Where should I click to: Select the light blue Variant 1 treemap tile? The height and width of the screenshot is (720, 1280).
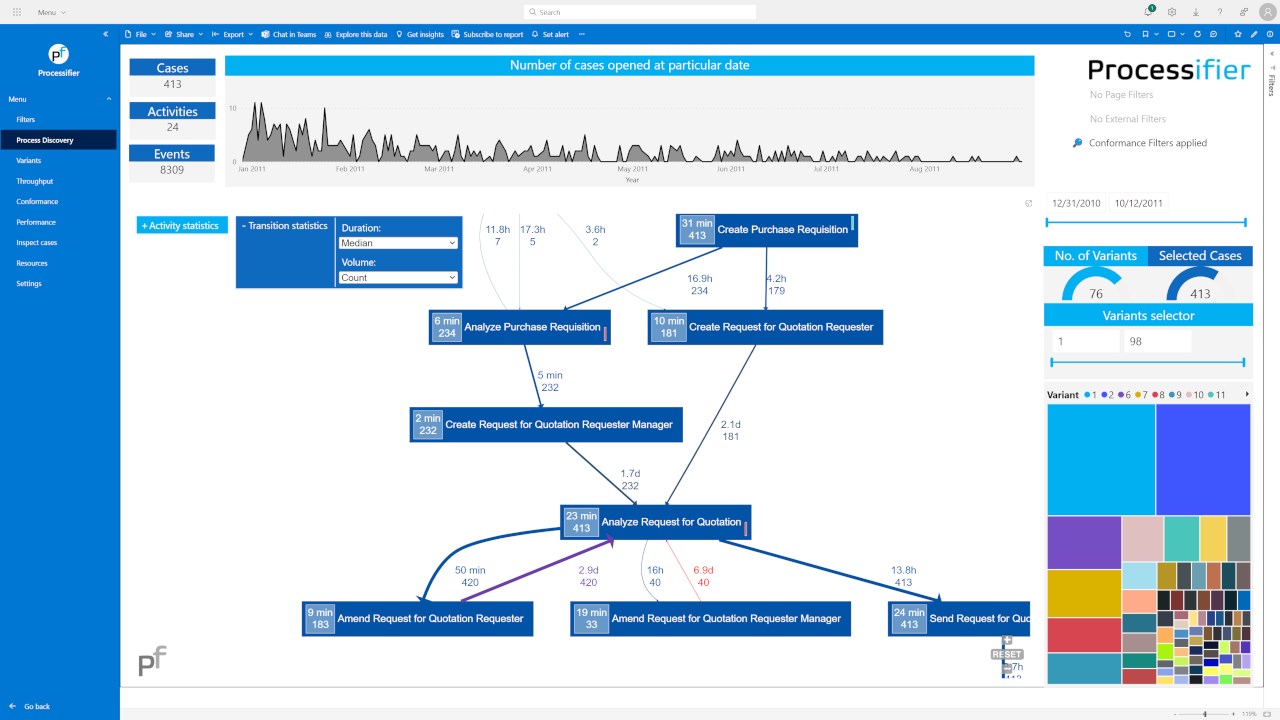click(x=1101, y=460)
